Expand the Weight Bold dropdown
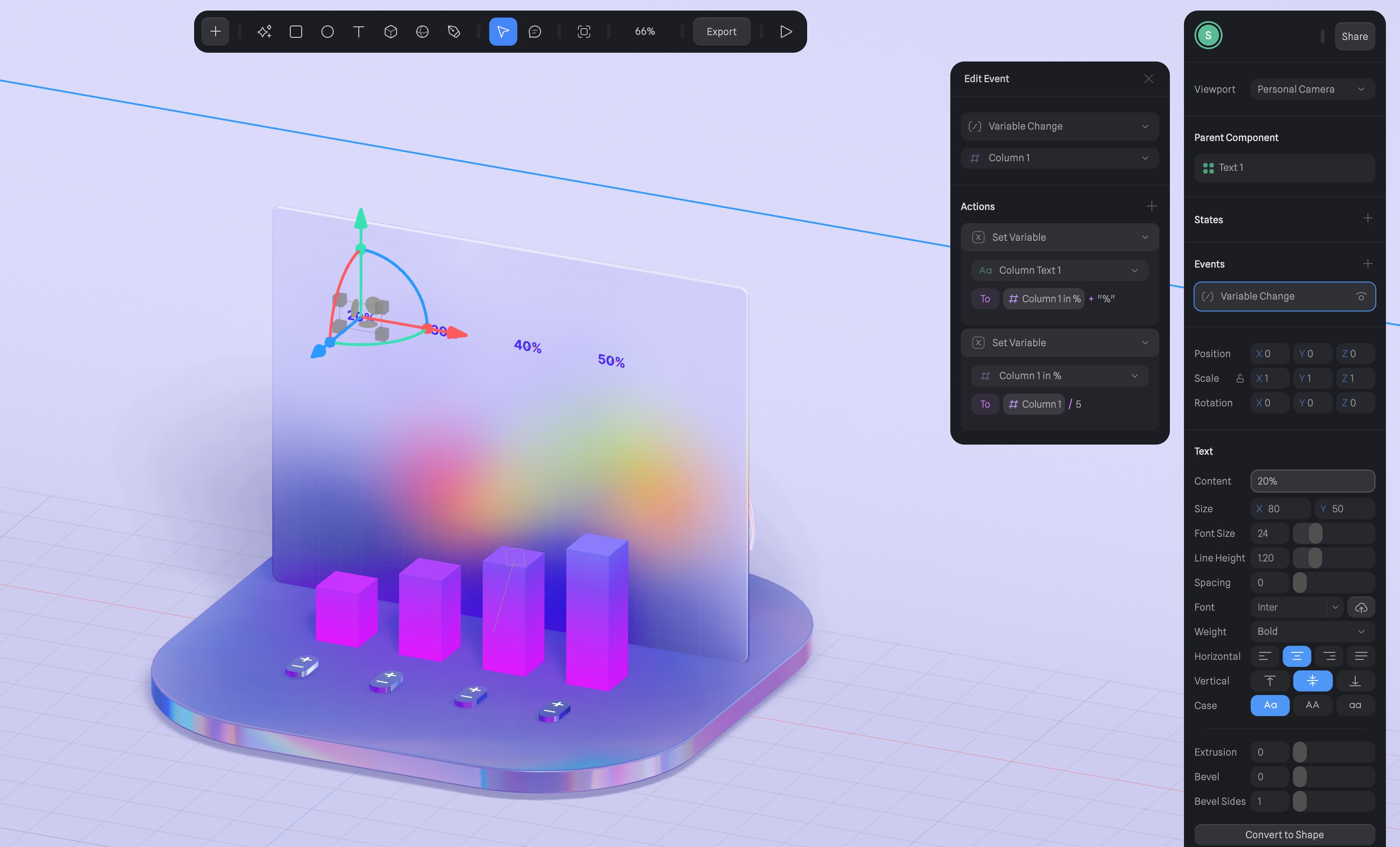Screen dimensions: 1400x847 pyautogui.click(x=1312, y=632)
